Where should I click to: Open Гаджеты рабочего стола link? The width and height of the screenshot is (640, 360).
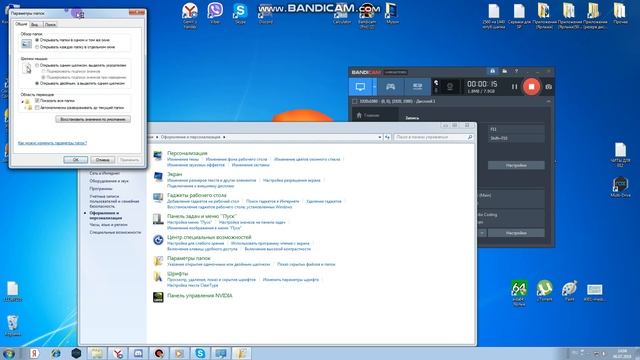[x=196, y=195]
